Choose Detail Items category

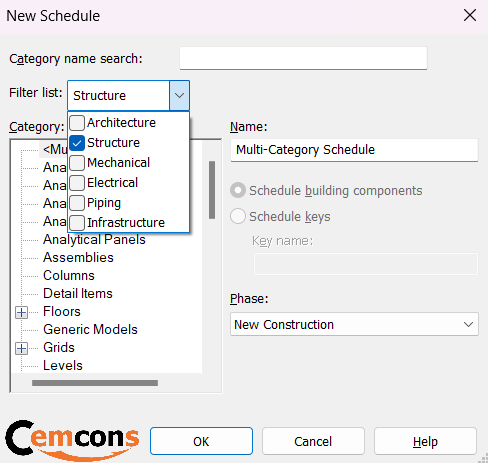coord(78,294)
